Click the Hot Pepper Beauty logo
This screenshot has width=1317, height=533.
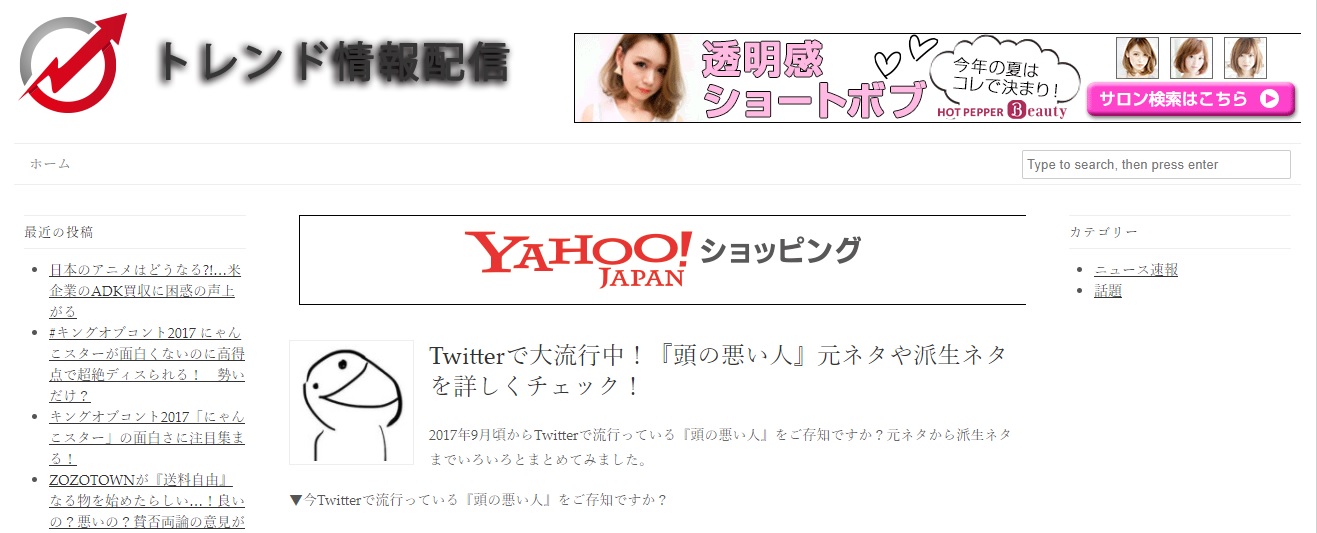(1002, 111)
